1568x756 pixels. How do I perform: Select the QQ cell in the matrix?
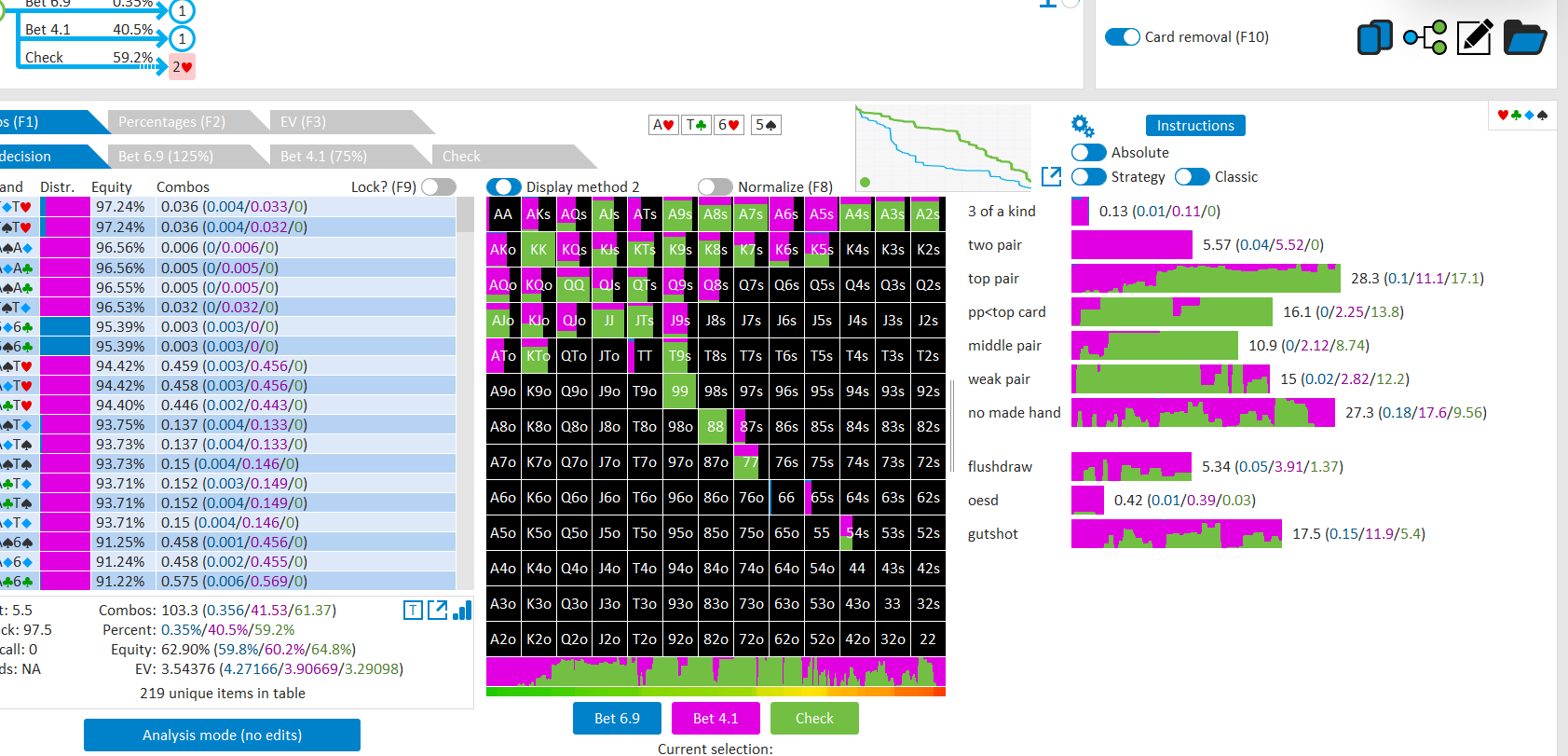pos(574,285)
